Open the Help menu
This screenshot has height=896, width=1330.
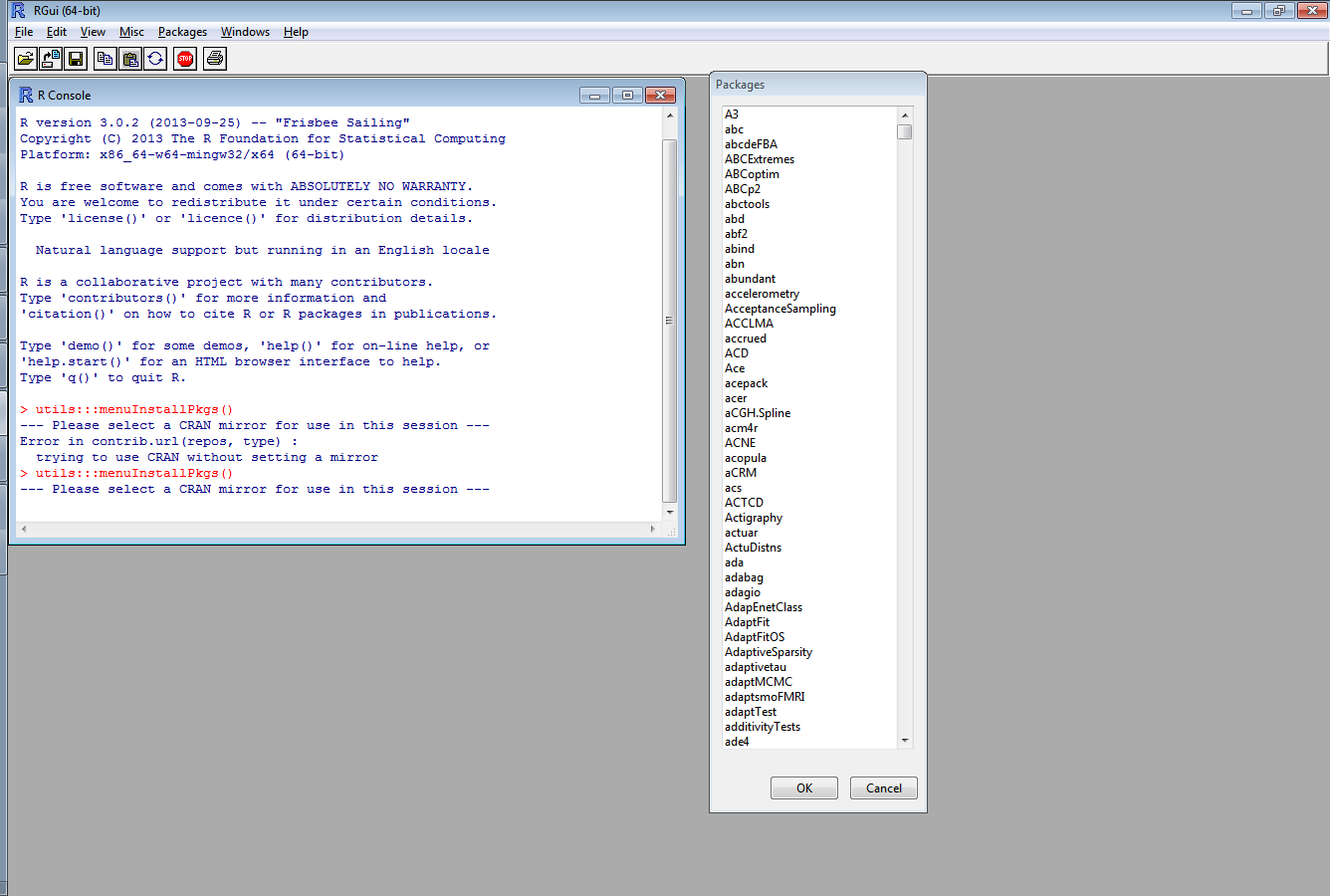(x=296, y=31)
